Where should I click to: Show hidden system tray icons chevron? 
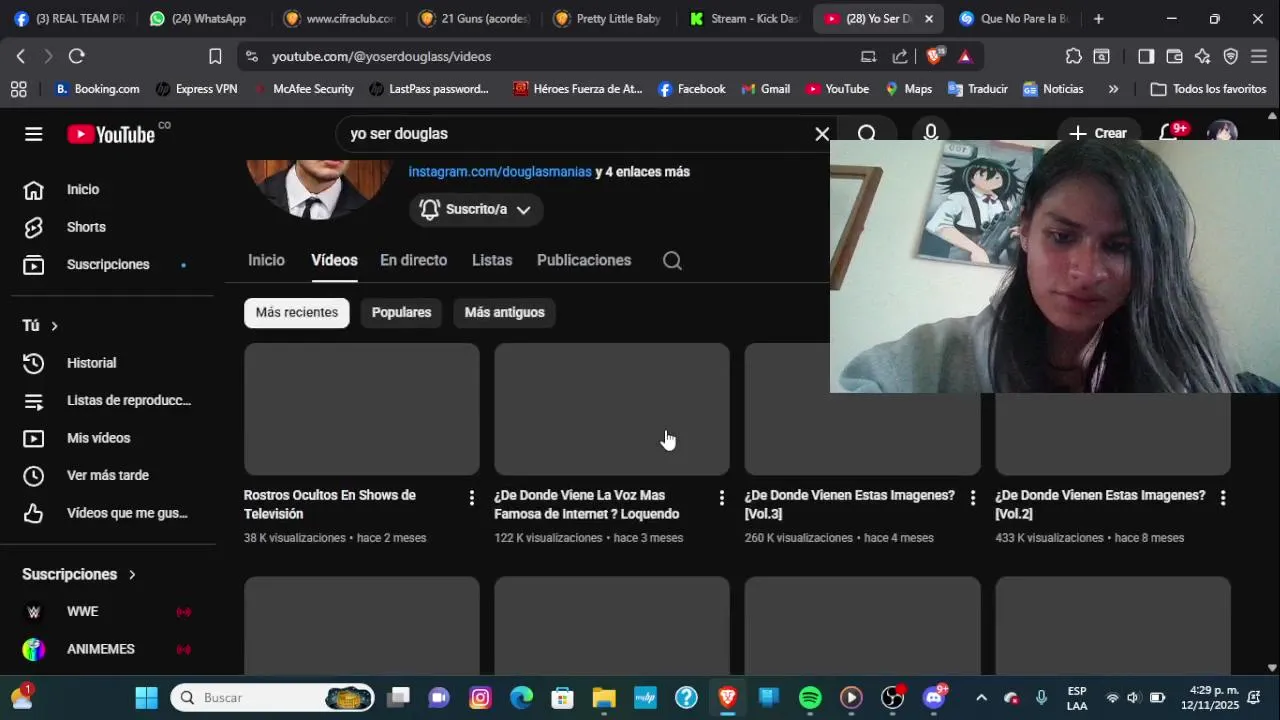coord(981,697)
